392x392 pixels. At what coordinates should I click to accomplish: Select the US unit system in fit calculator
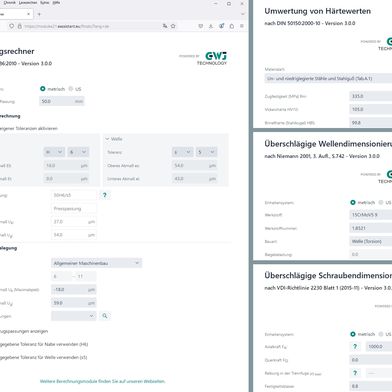[71, 89]
